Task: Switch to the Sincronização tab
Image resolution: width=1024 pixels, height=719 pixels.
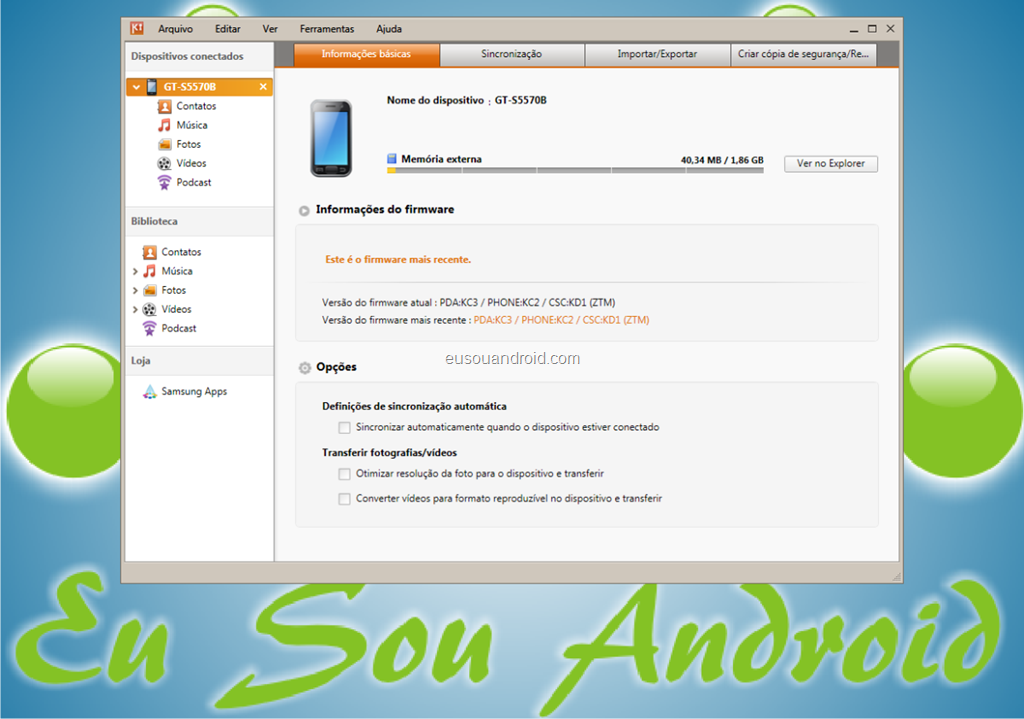Action: pyautogui.click(x=511, y=54)
